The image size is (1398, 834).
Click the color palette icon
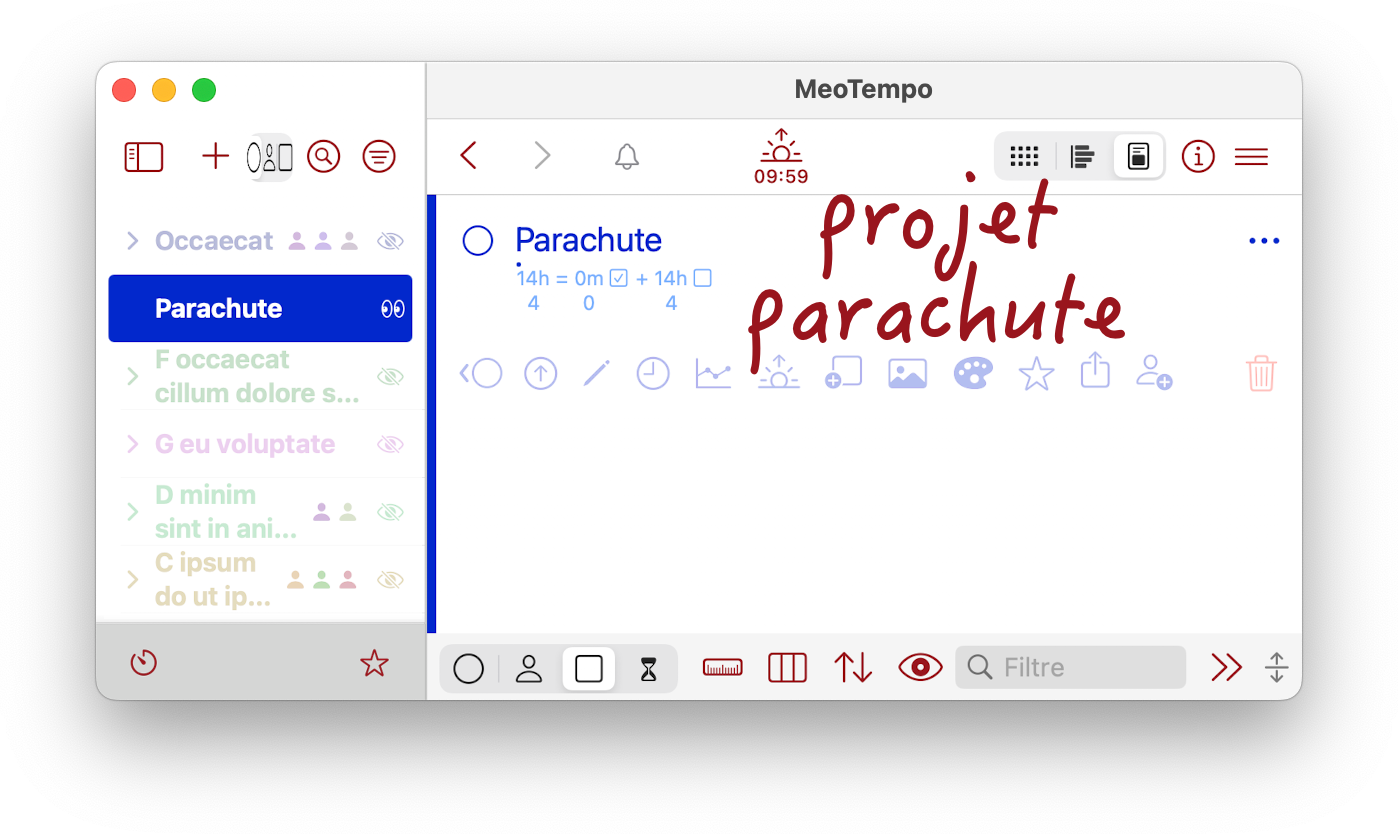pos(973,374)
